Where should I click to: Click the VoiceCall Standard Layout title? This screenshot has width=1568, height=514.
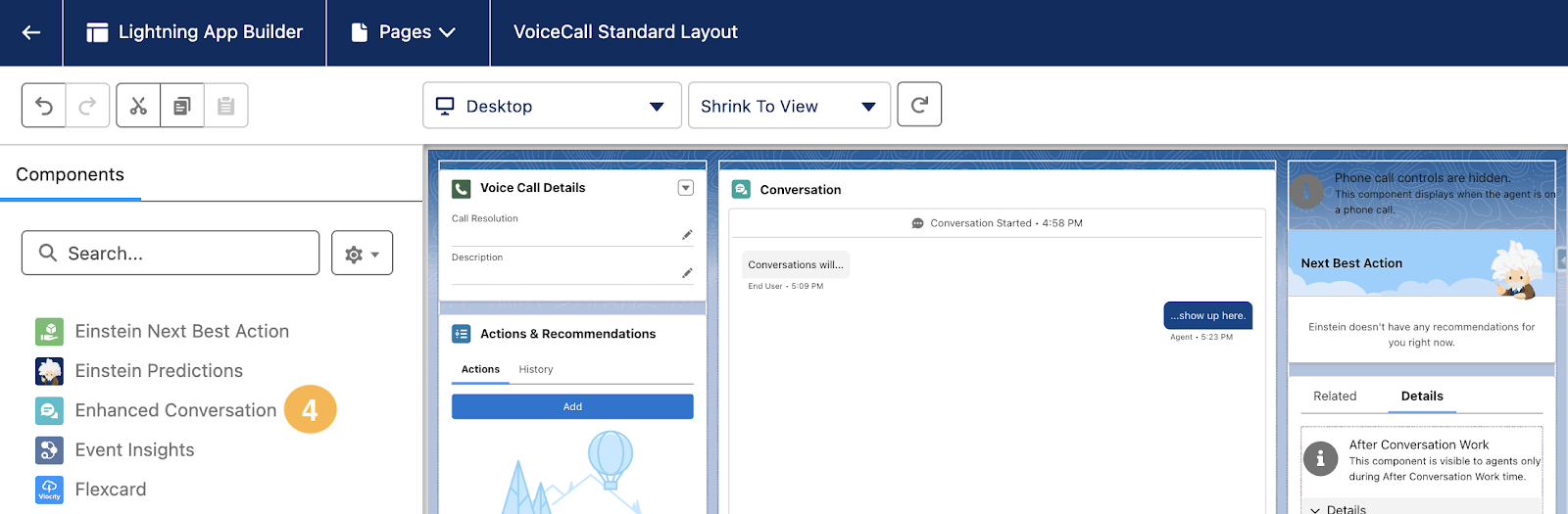[x=625, y=32]
